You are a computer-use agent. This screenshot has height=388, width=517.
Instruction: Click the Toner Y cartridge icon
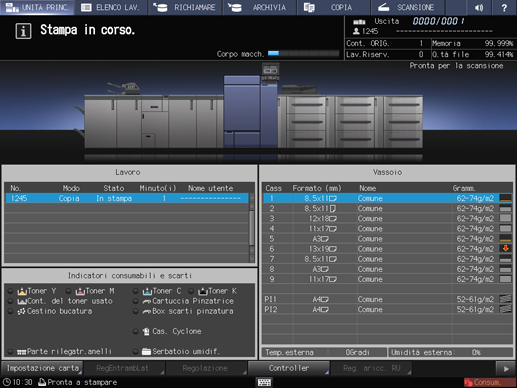22,291
